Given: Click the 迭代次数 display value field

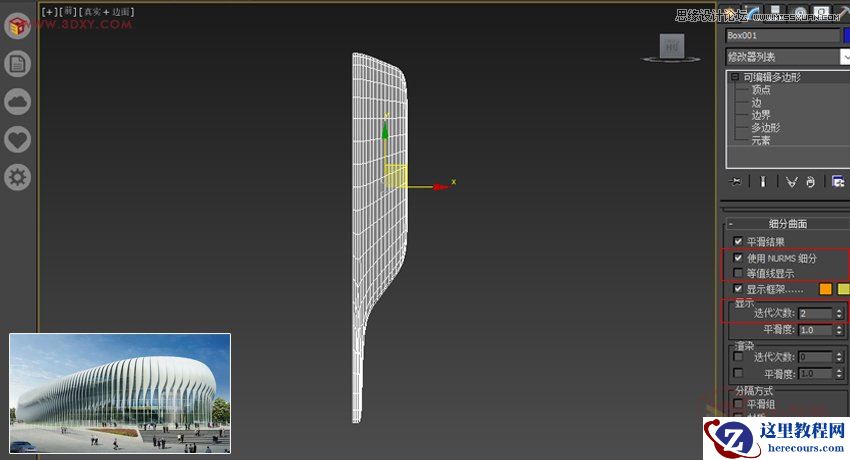Looking at the screenshot, I should pyautogui.click(x=813, y=314).
